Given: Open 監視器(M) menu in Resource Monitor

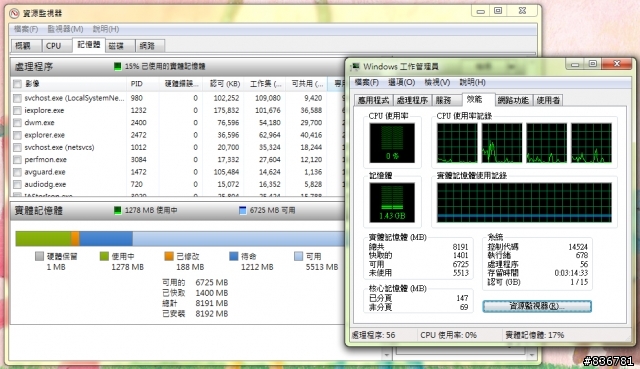Looking at the screenshot, I should click(x=65, y=29).
